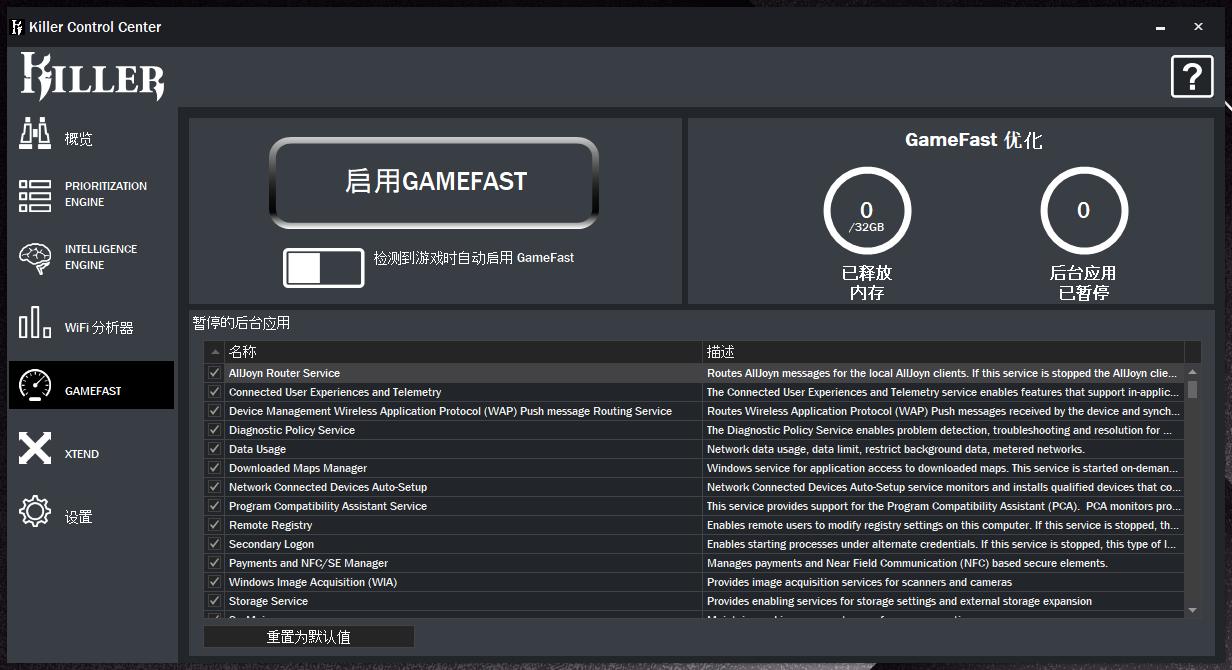Toggle auto-enable GameFast on game detection
Viewport: 1232px width, 670px height.
(x=323, y=268)
